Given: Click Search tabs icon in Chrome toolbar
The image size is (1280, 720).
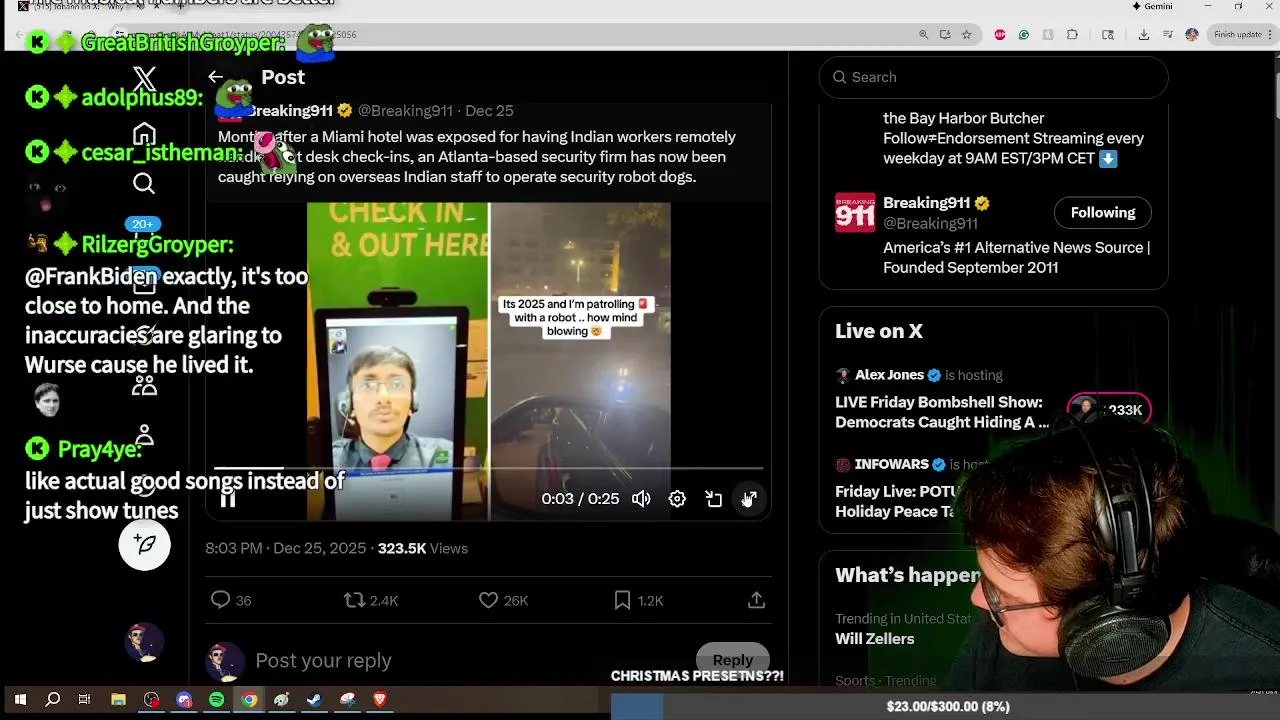Looking at the screenshot, I should 1107,34.
